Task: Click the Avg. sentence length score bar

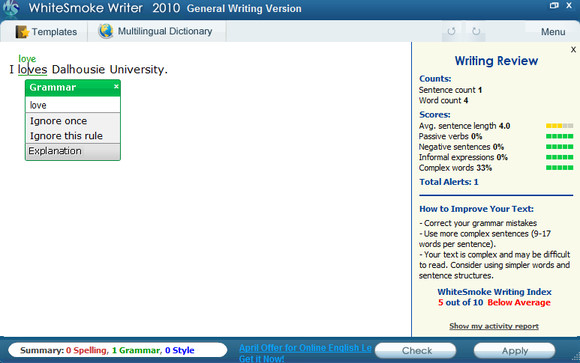Action: 560,126
